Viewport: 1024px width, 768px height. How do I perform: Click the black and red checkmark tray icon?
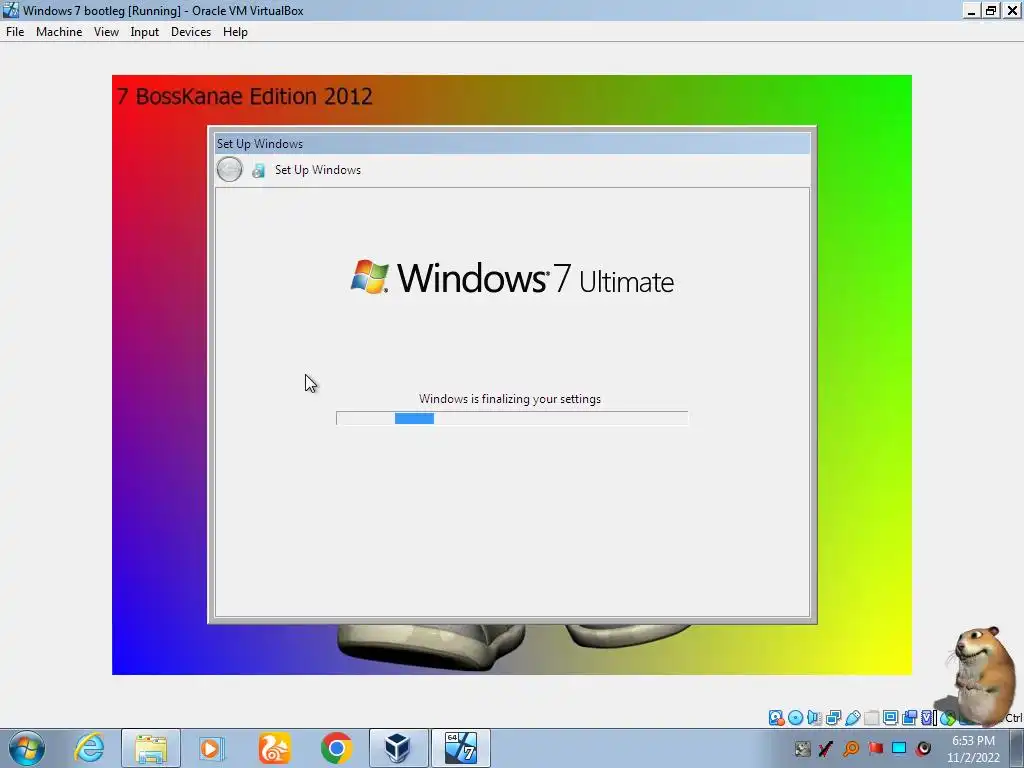point(825,748)
